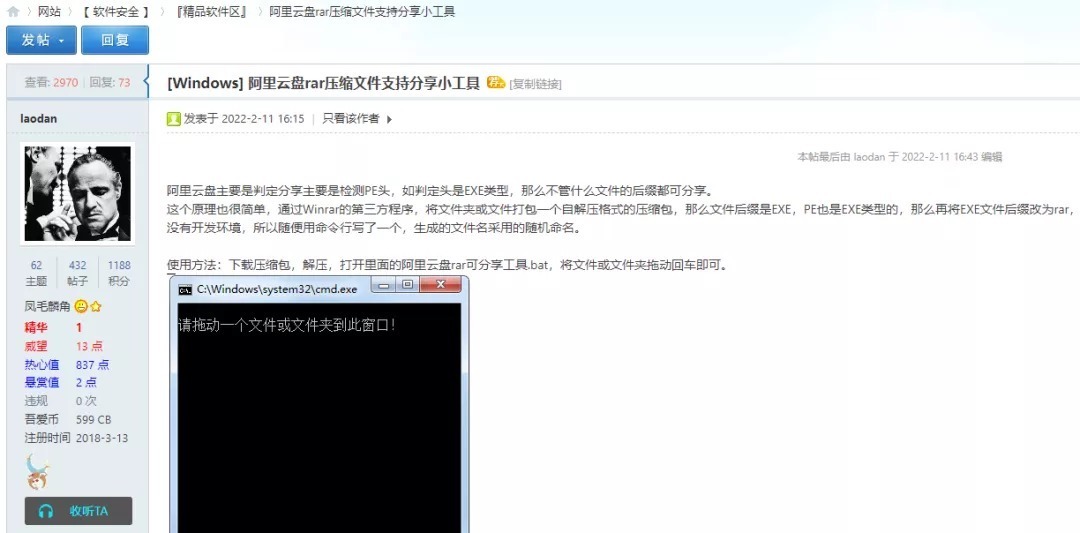Click the [复制链接] copy link

pyautogui.click(x=535, y=84)
